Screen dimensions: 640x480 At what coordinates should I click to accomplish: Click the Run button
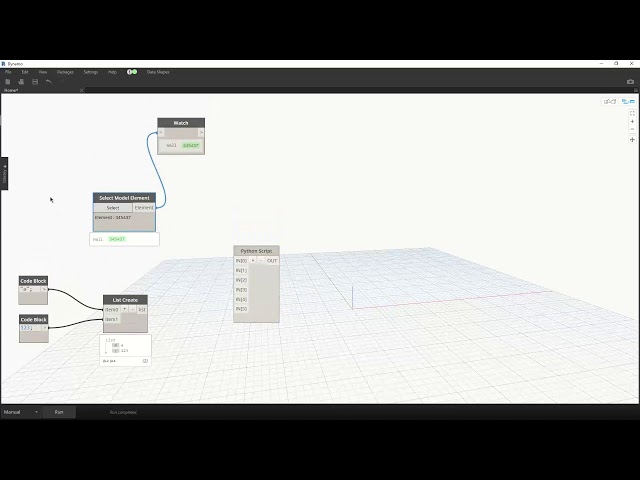click(59, 412)
